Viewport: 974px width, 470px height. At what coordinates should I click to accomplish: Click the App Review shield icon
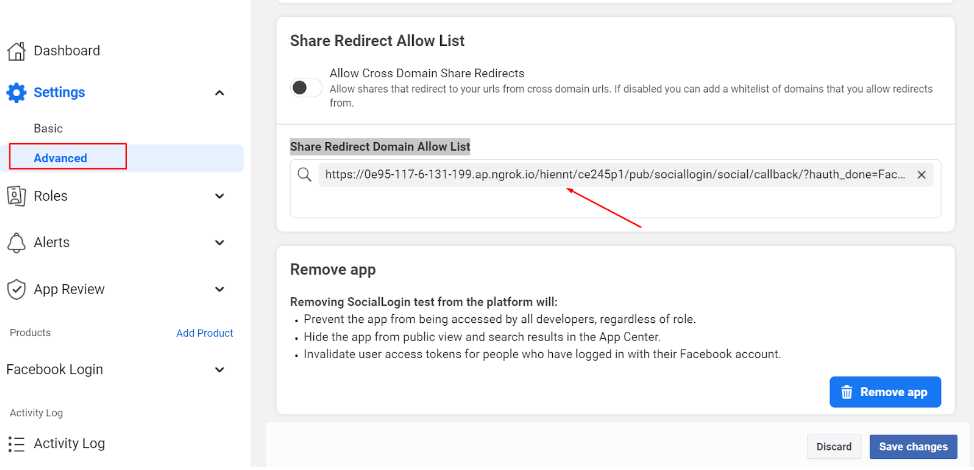pos(16,290)
